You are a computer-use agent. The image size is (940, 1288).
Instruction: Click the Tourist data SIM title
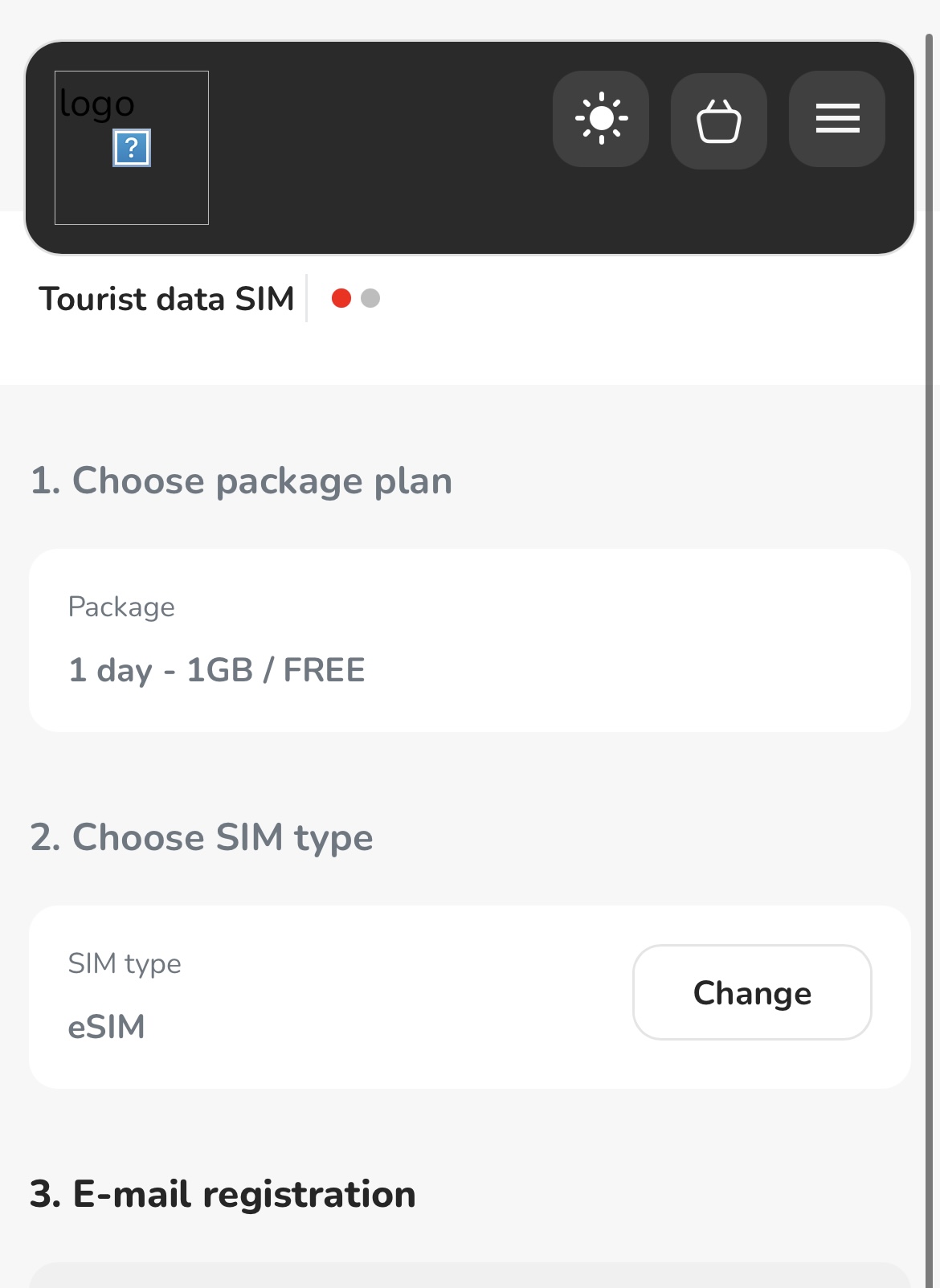pyautogui.click(x=167, y=299)
